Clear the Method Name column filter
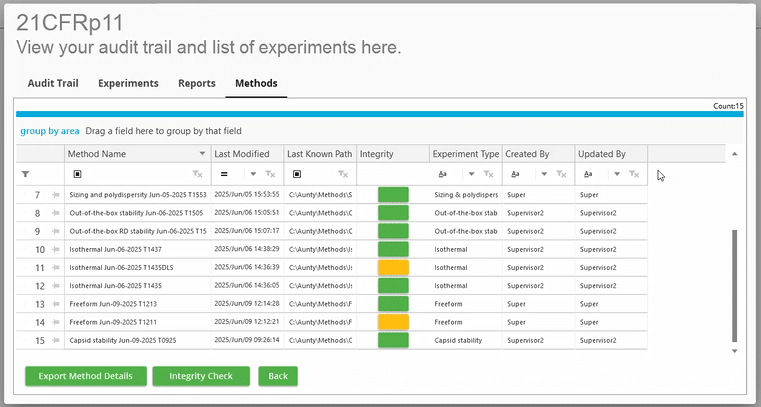 pos(198,174)
